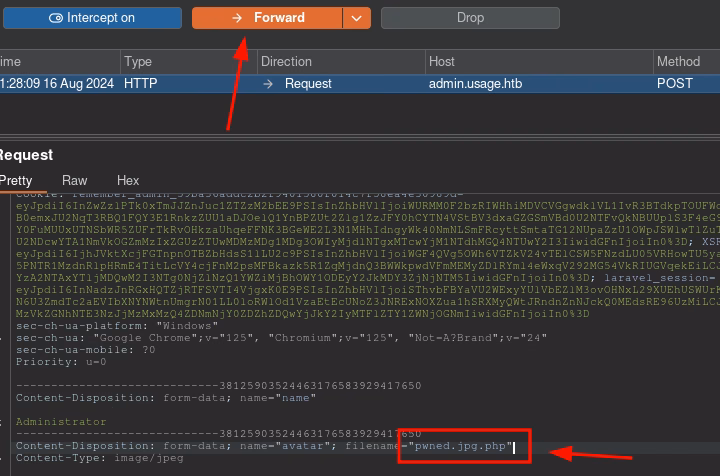
Task: Click the Drop button
Action: (470, 18)
